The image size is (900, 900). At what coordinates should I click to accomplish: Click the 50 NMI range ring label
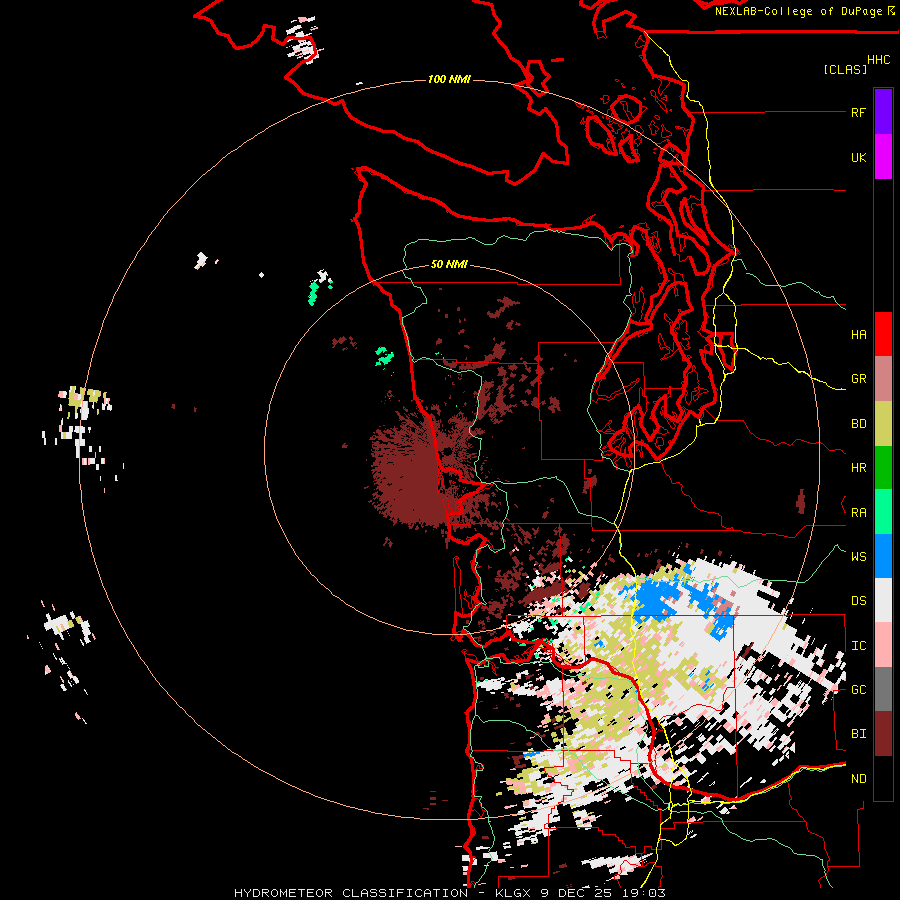[x=449, y=264]
